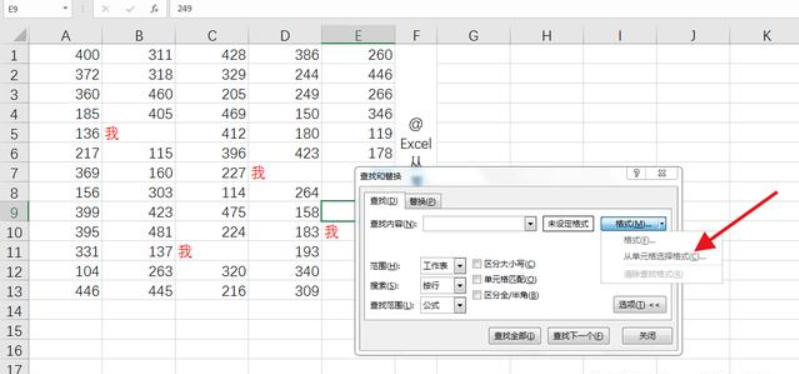Image resolution: width=799 pixels, height=374 pixels.
Task: Select column E header
Action: click(358, 35)
